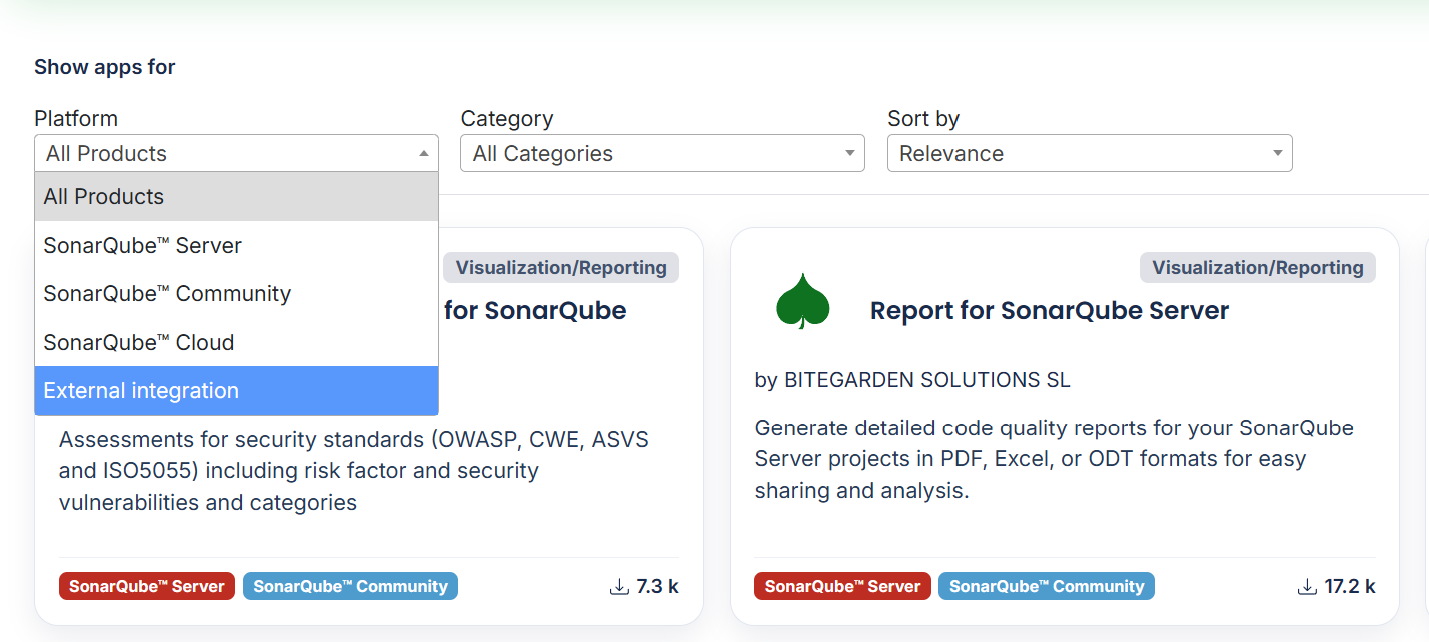This screenshot has height=642, width=1429.
Task: Click download icon beside 17.2 k
Action: tap(1306, 586)
